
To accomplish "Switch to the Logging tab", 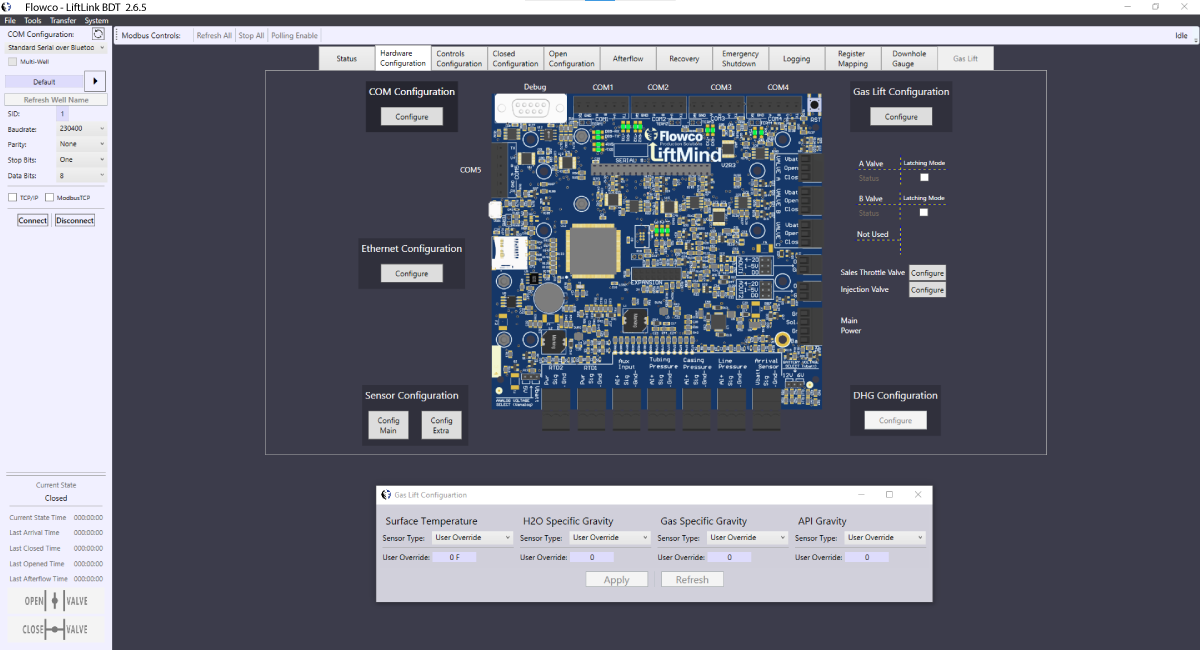I will pos(797,59).
